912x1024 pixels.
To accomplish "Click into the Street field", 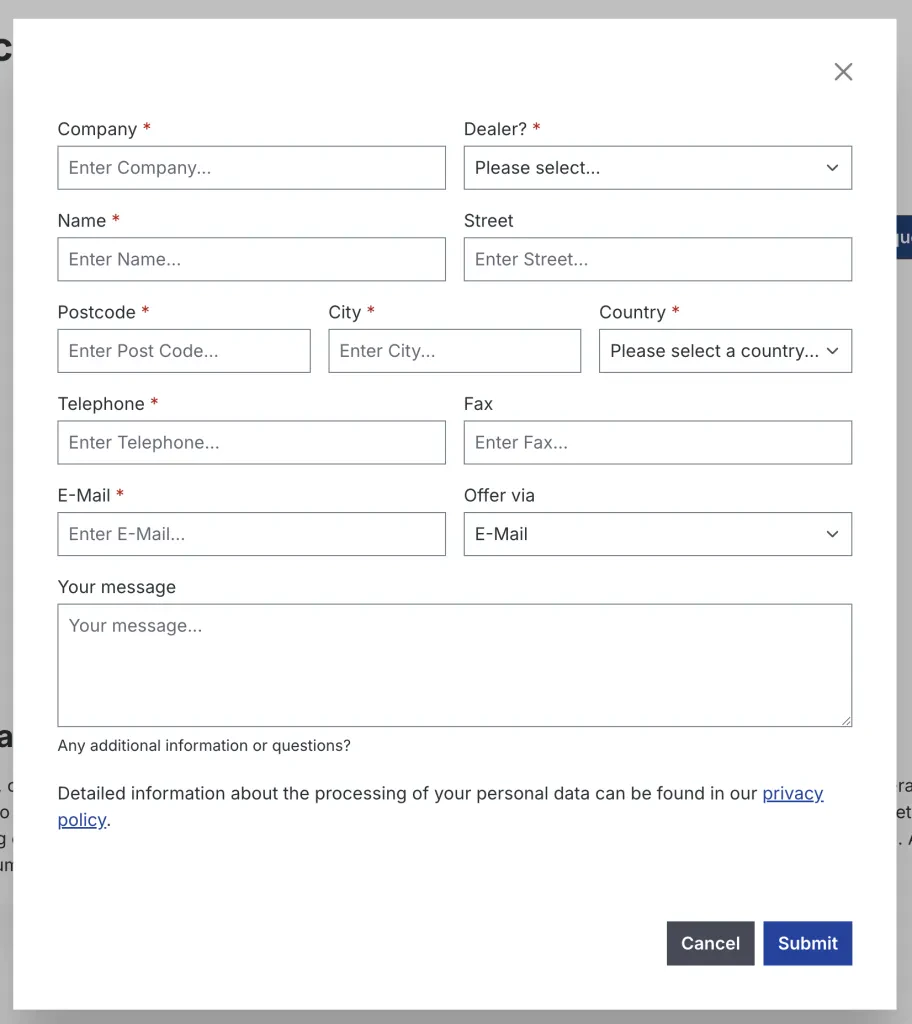I will point(657,259).
